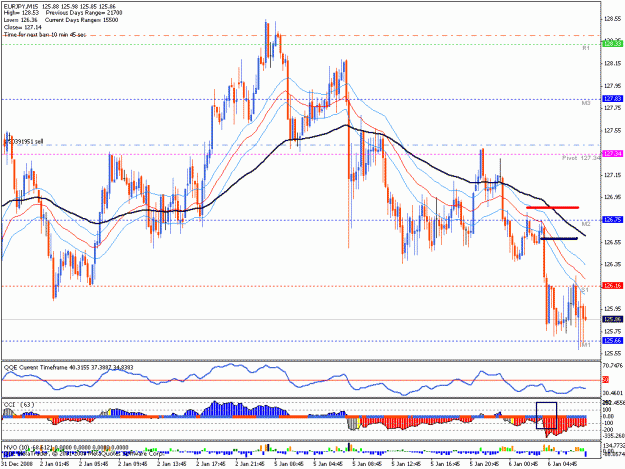Click the green 128.33 R1 price tag

(613, 44)
